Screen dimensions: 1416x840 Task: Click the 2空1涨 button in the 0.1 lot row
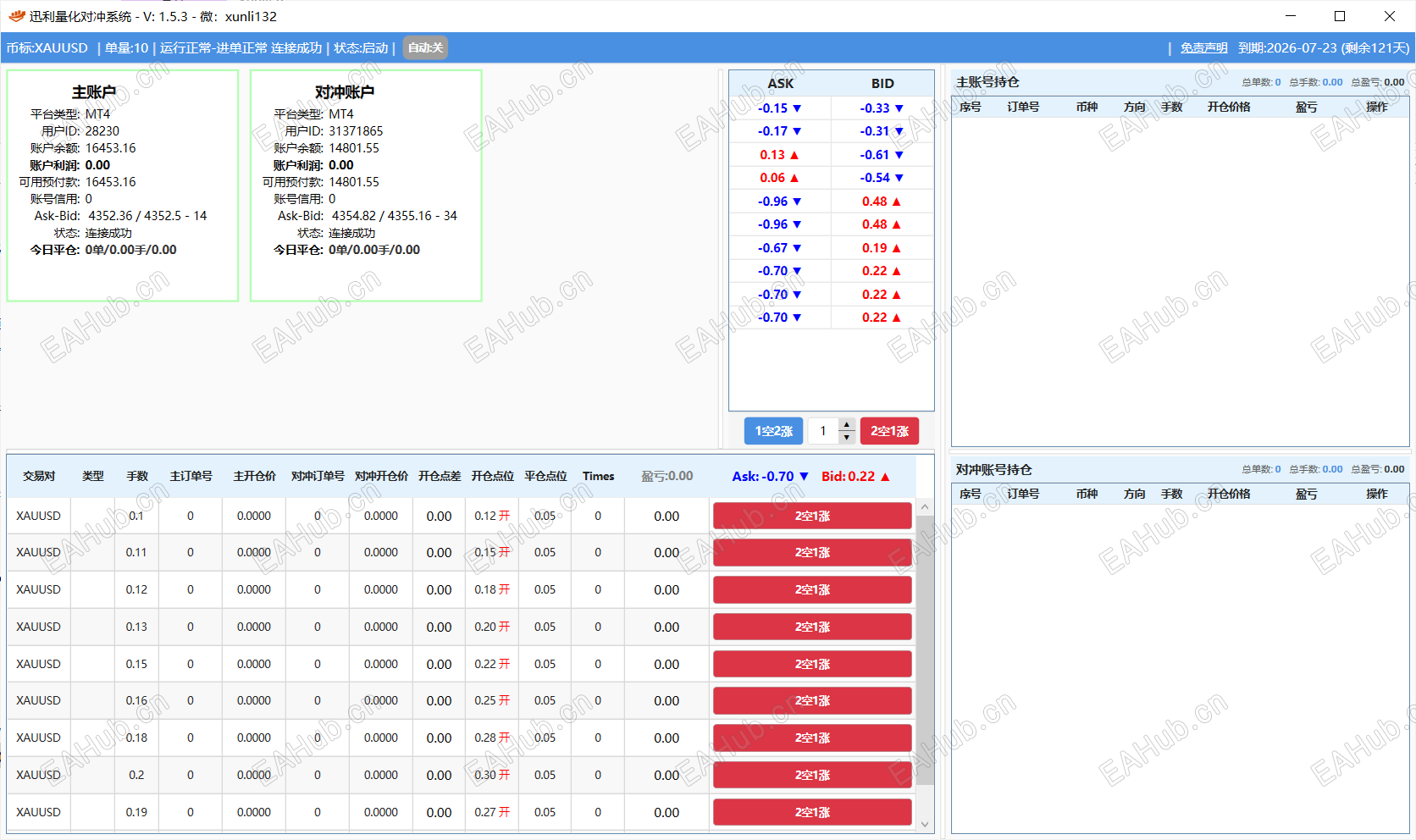click(x=811, y=516)
